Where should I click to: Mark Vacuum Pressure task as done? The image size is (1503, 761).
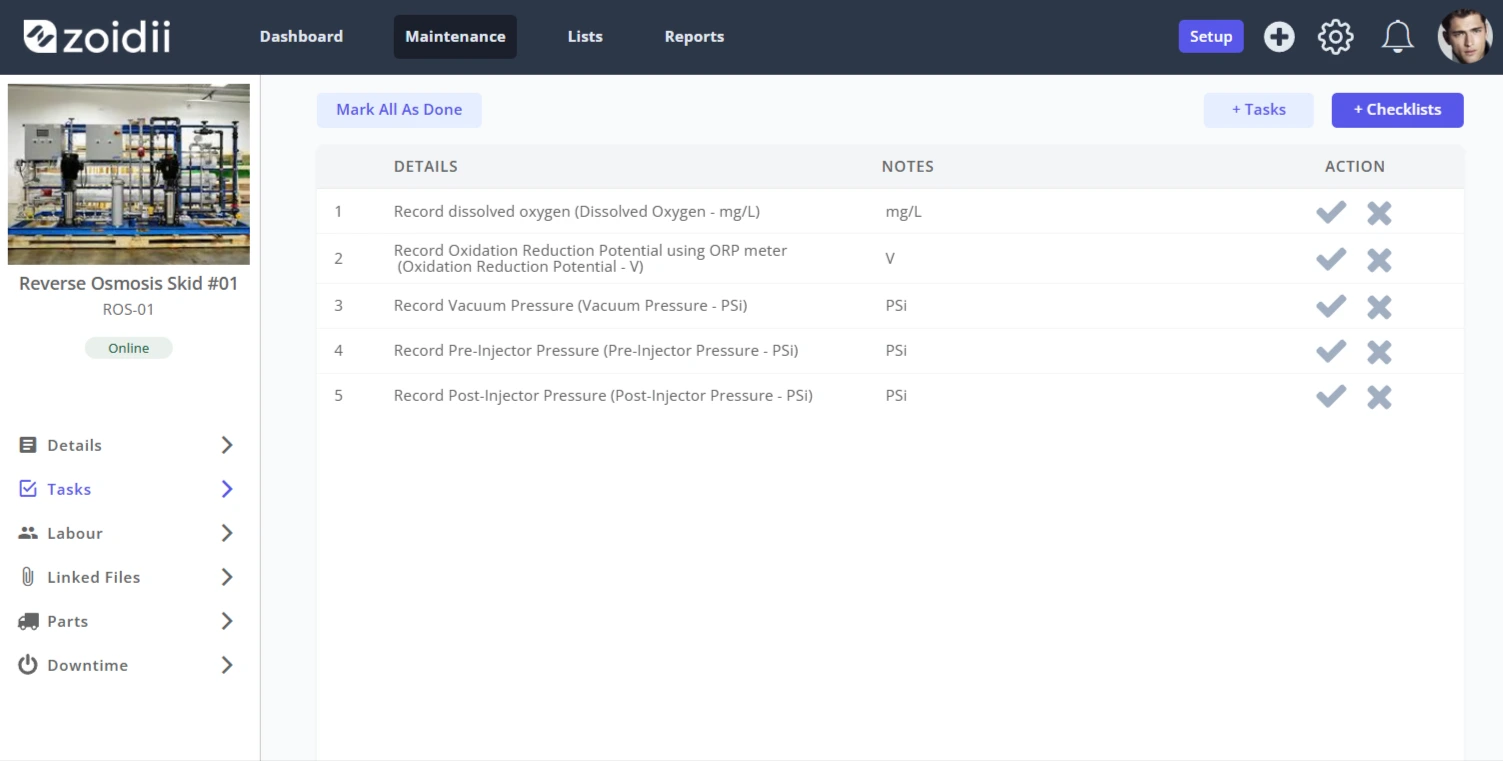1331,306
